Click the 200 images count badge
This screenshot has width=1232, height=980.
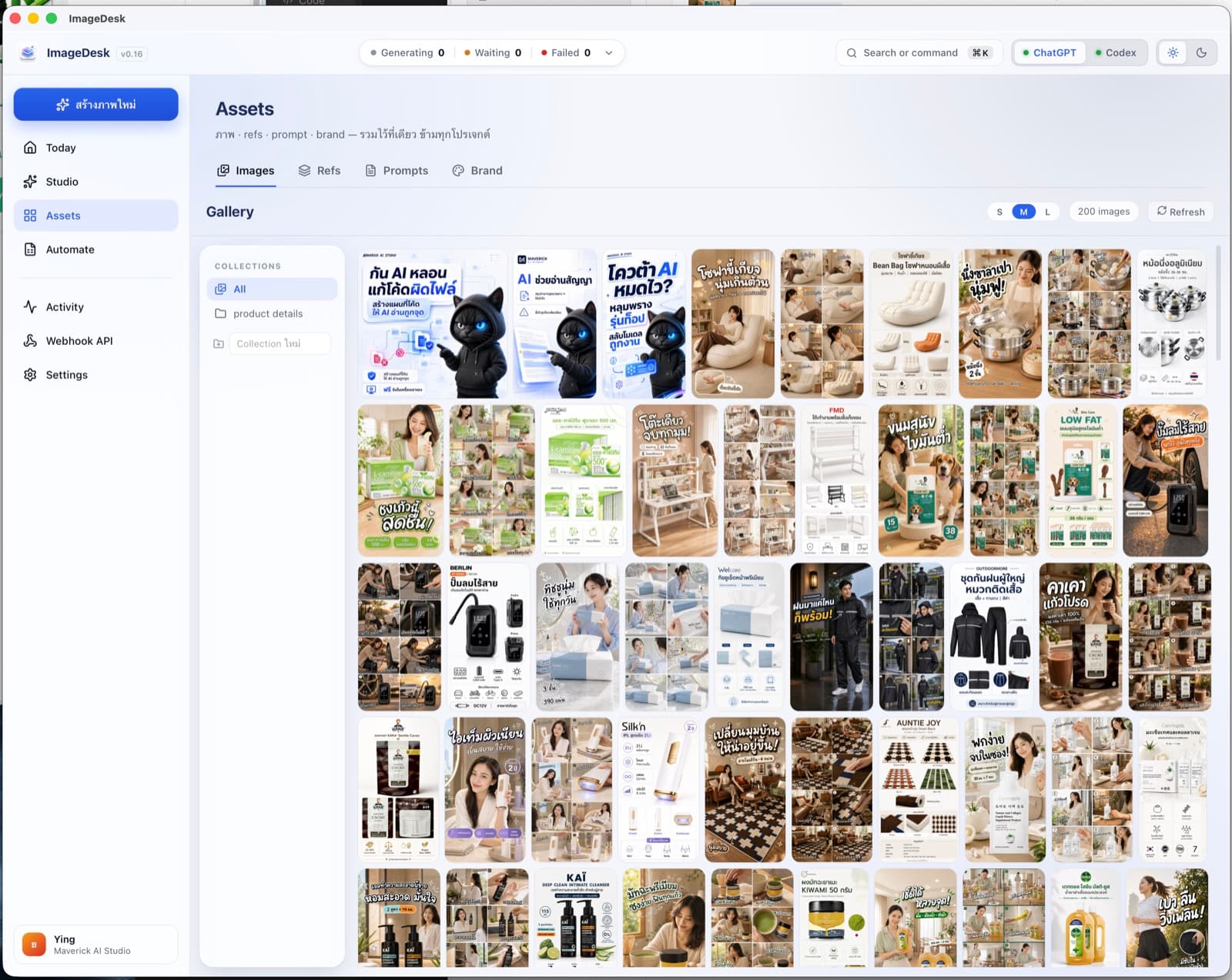[1103, 212]
